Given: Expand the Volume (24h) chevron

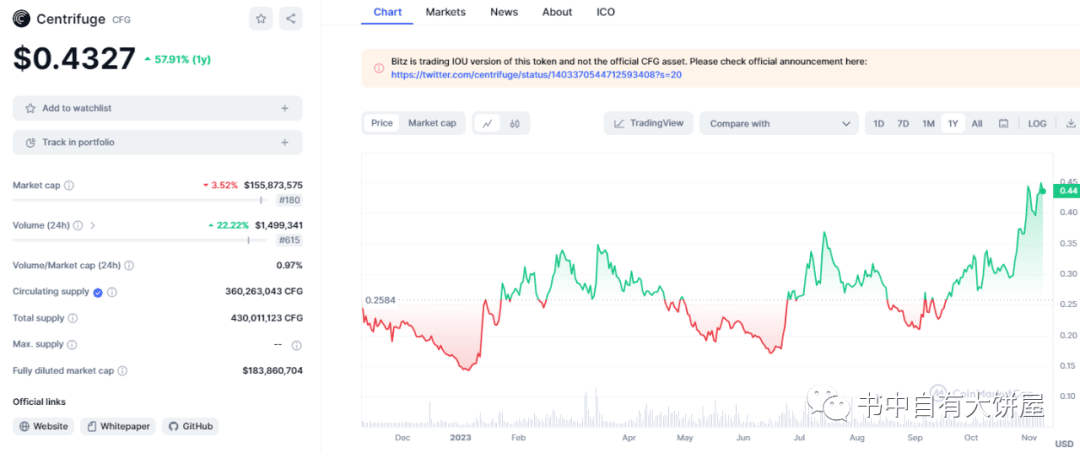Looking at the screenshot, I should (x=93, y=226).
